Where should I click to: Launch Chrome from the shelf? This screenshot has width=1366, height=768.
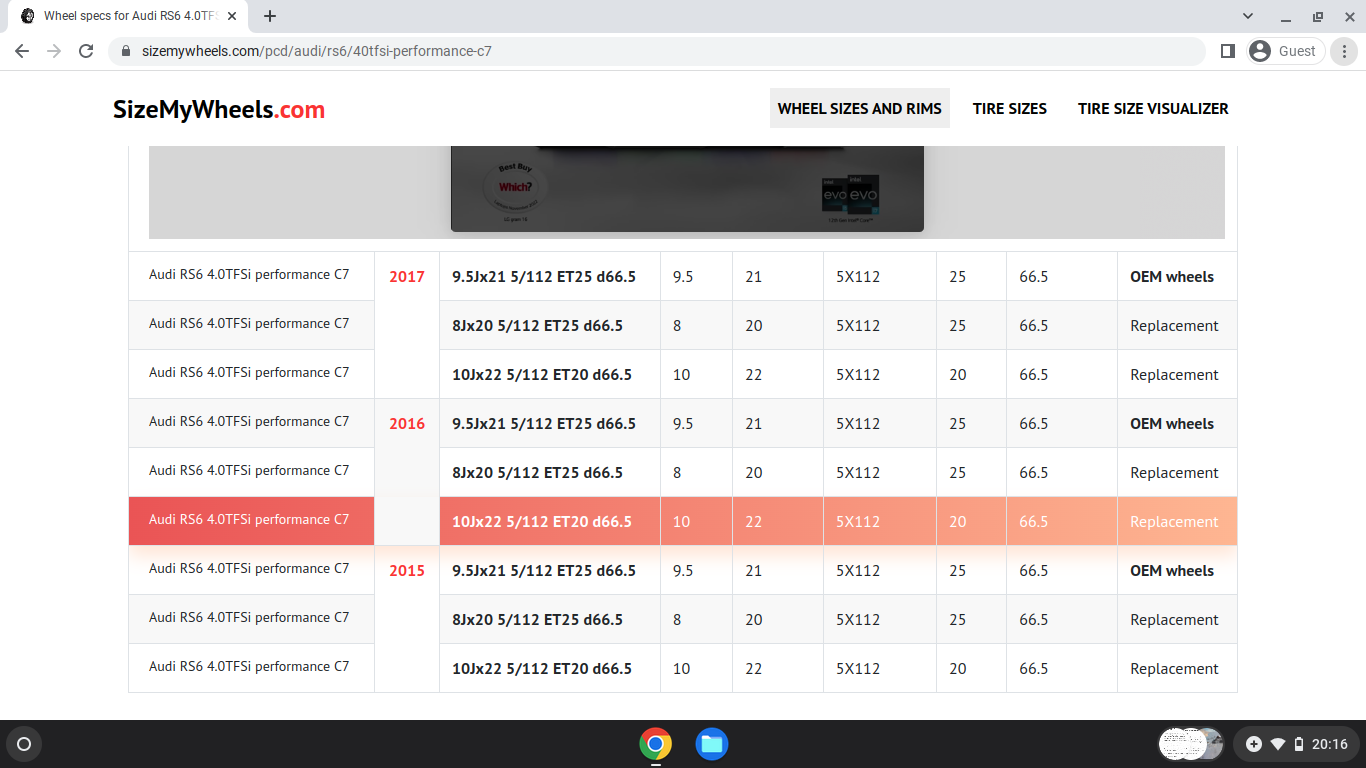tap(655, 744)
